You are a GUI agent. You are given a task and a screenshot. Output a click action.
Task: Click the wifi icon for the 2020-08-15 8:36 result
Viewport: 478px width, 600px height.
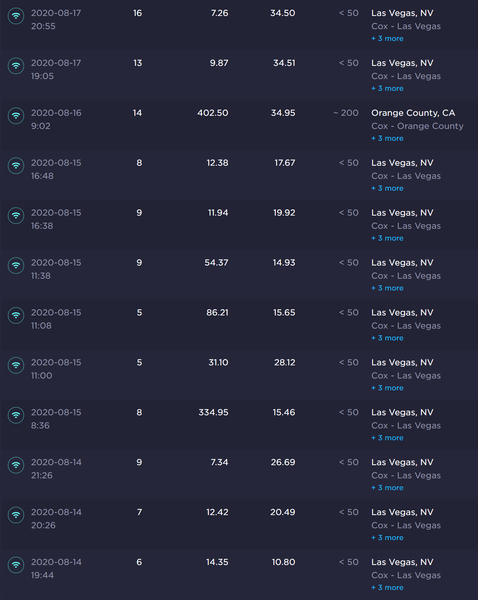pyautogui.click(x=16, y=415)
